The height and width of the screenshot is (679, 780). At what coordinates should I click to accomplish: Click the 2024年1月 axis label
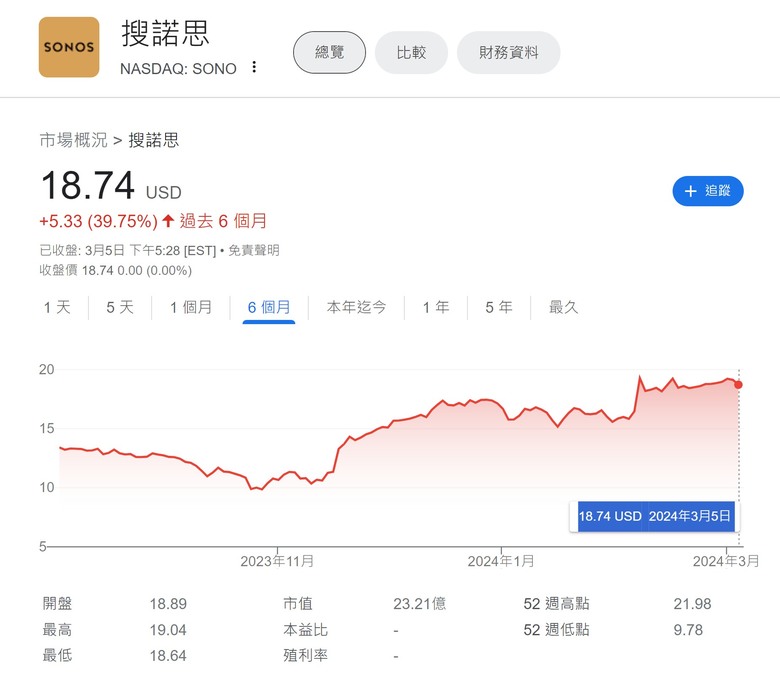click(x=501, y=562)
